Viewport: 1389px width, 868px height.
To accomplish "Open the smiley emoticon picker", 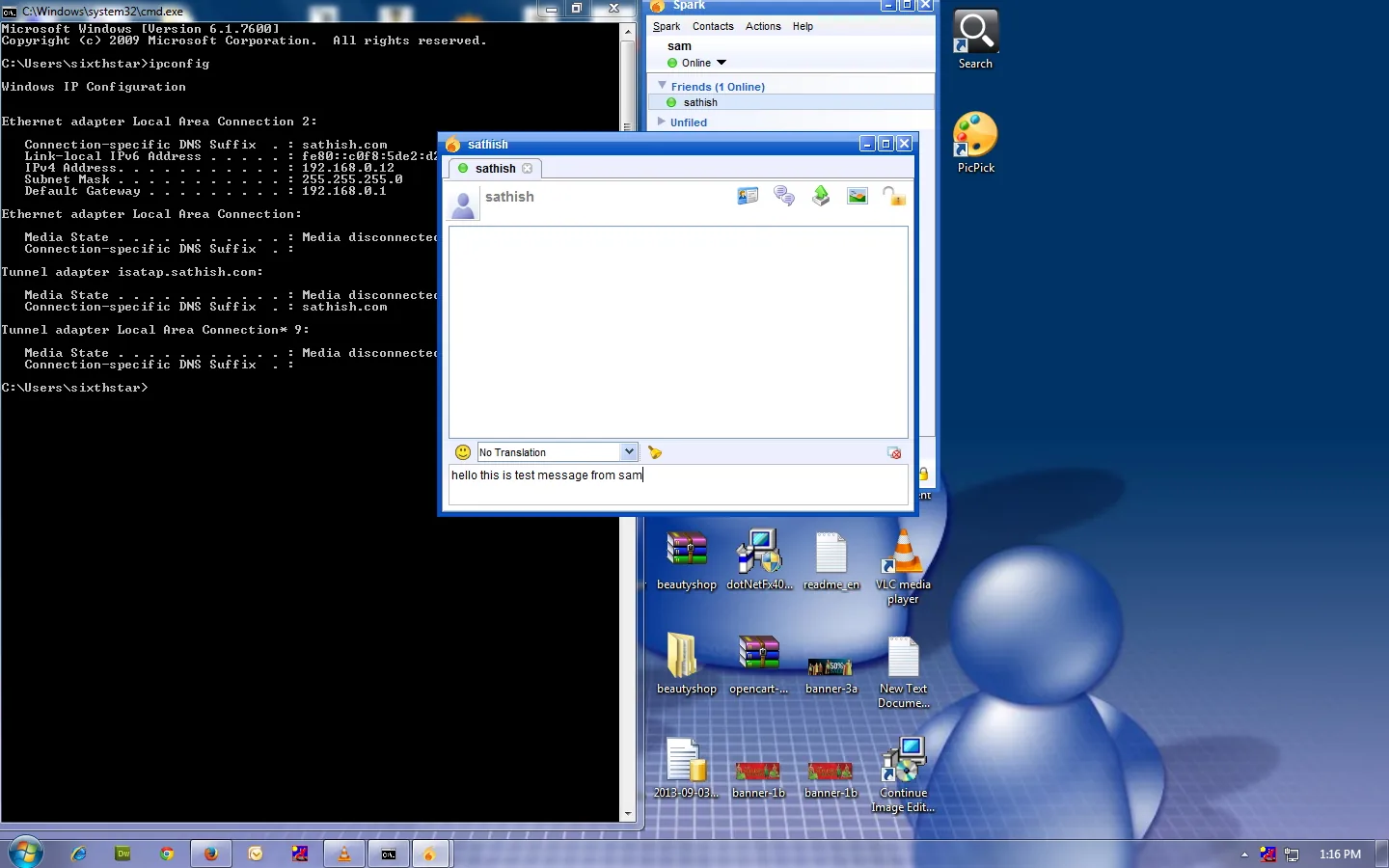I will [x=463, y=452].
